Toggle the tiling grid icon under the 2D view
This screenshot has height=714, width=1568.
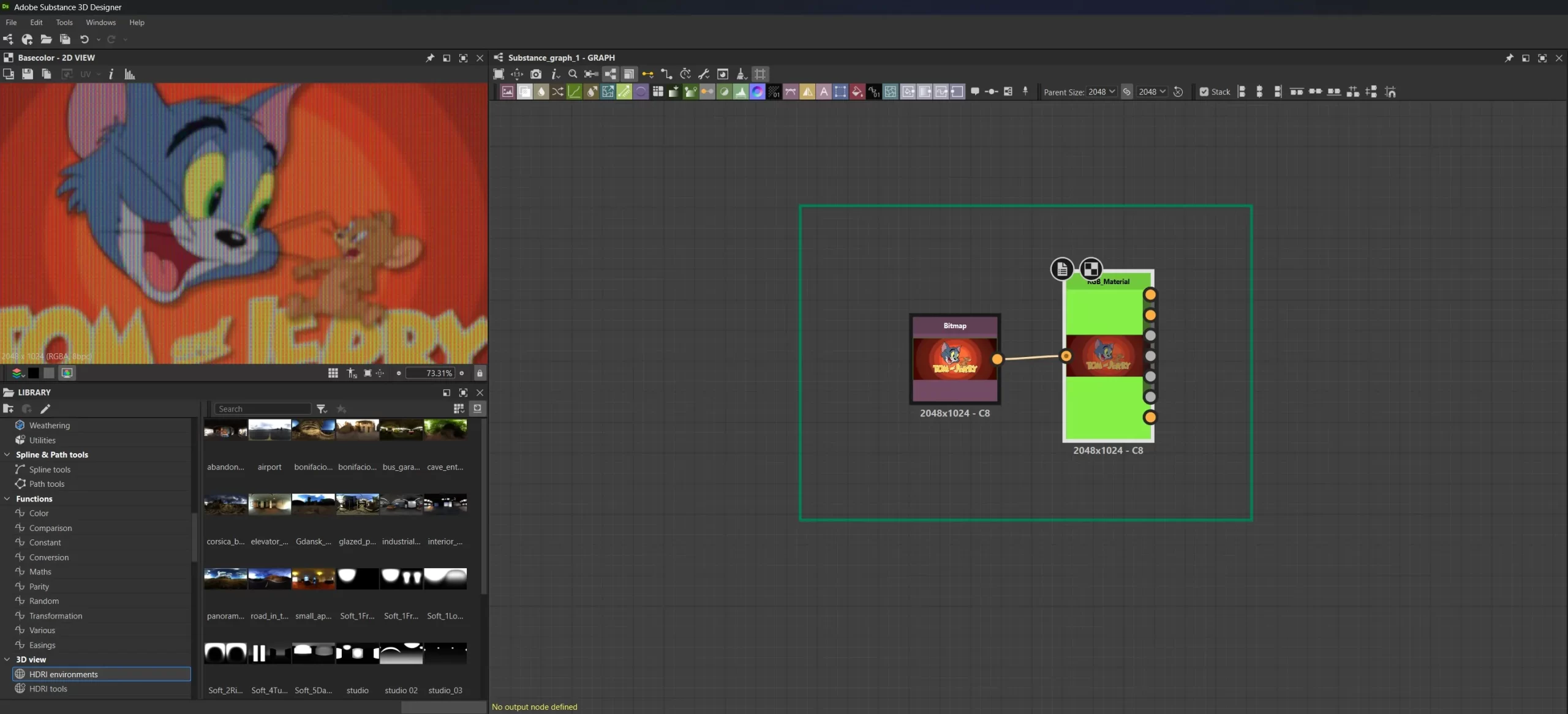click(333, 373)
